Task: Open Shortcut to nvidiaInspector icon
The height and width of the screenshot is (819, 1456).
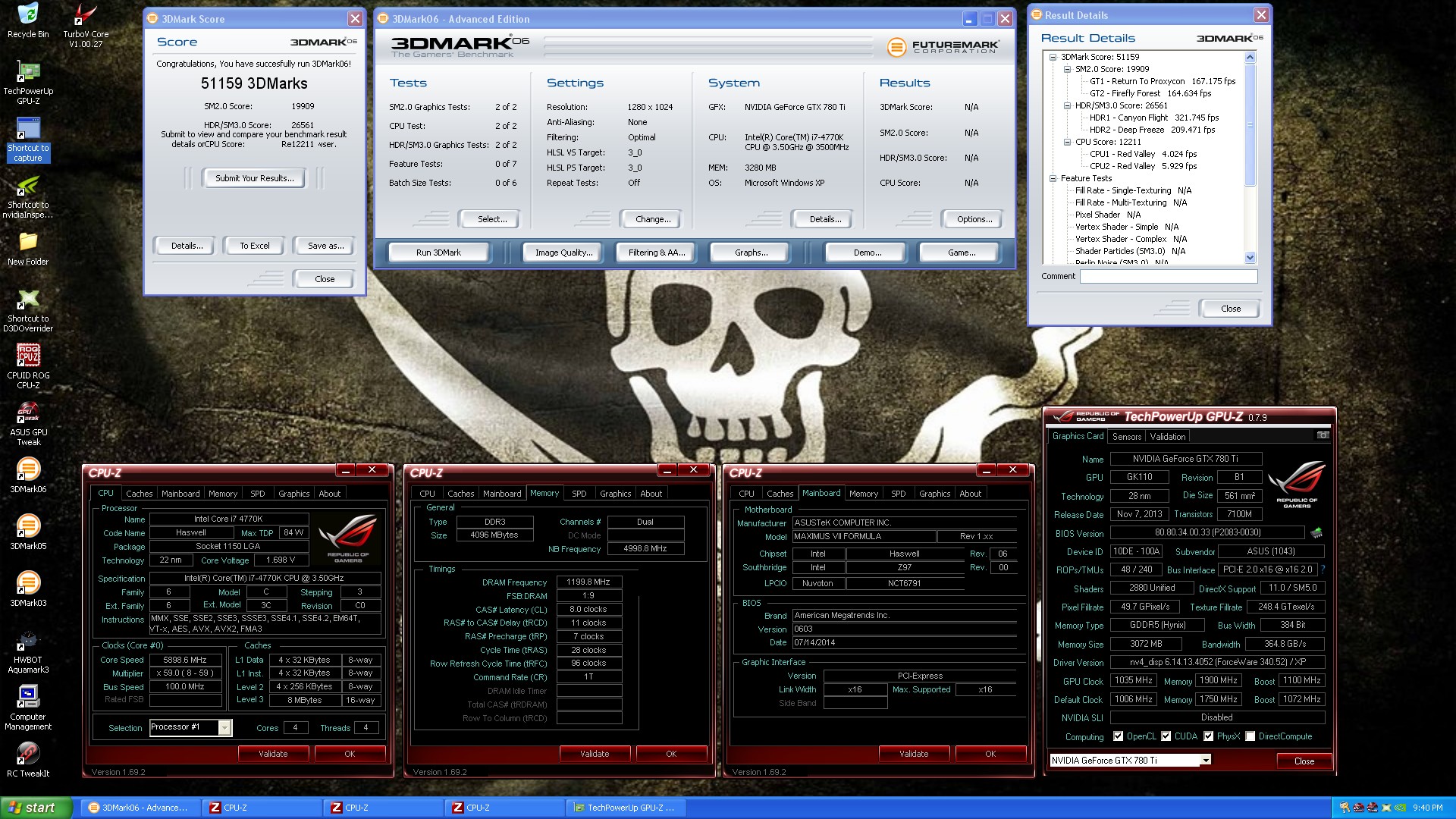Action: [28, 197]
